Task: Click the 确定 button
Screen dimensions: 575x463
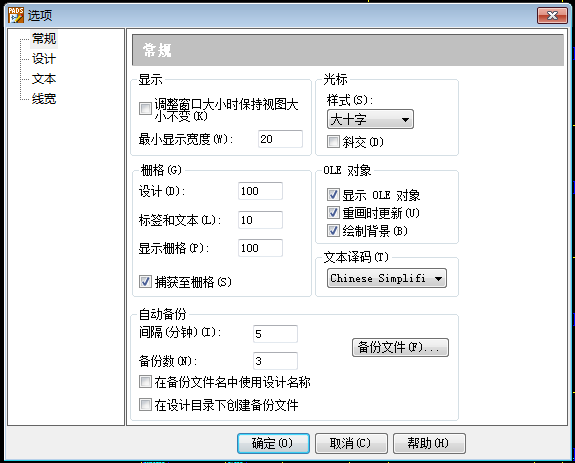Action: [273, 444]
